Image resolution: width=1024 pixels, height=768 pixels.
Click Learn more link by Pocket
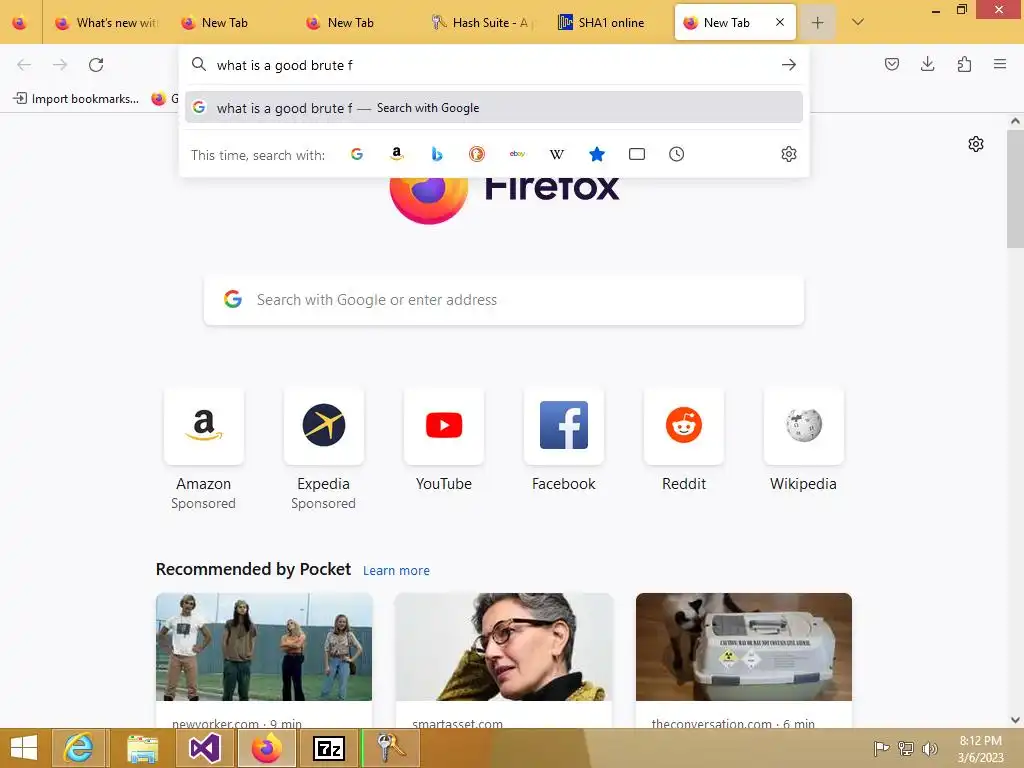pos(396,571)
